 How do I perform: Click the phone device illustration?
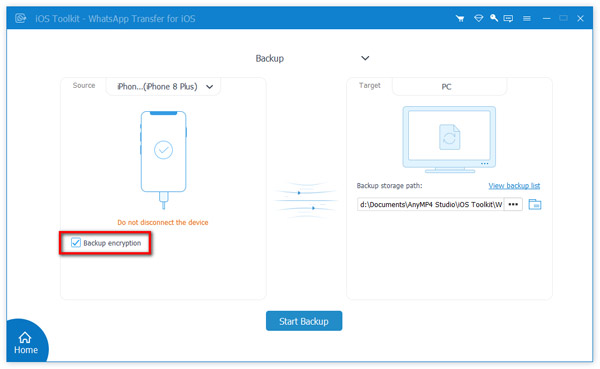pyautogui.click(x=163, y=160)
